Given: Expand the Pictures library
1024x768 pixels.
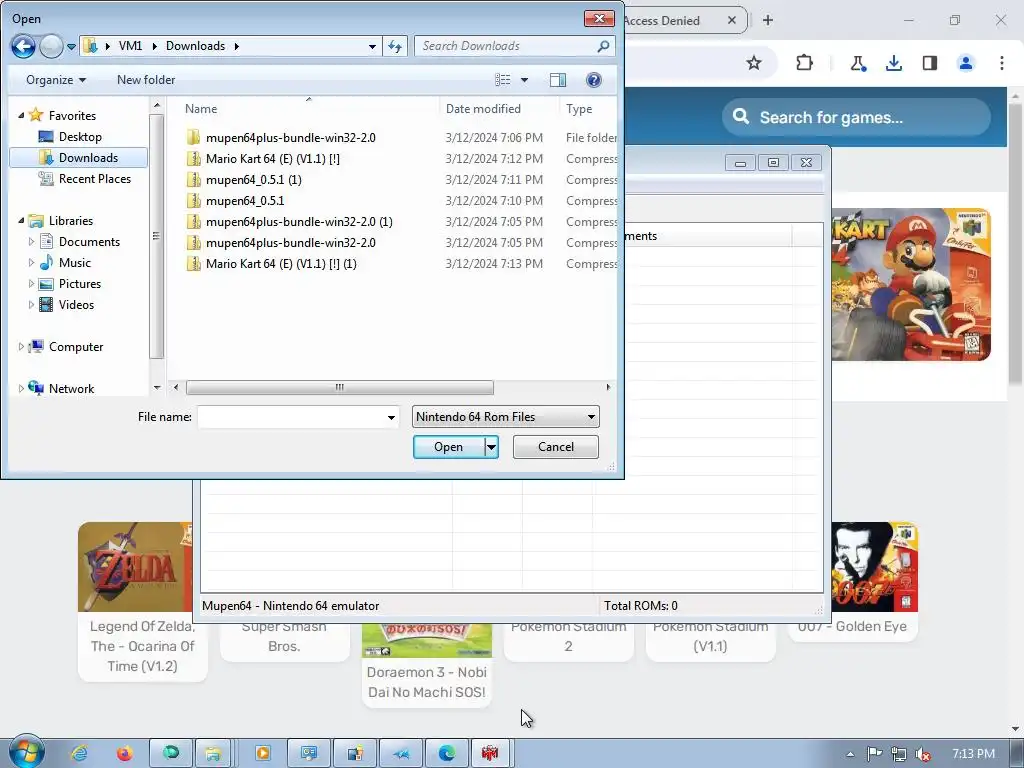Looking at the screenshot, I should pyautogui.click(x=31, y=283).
